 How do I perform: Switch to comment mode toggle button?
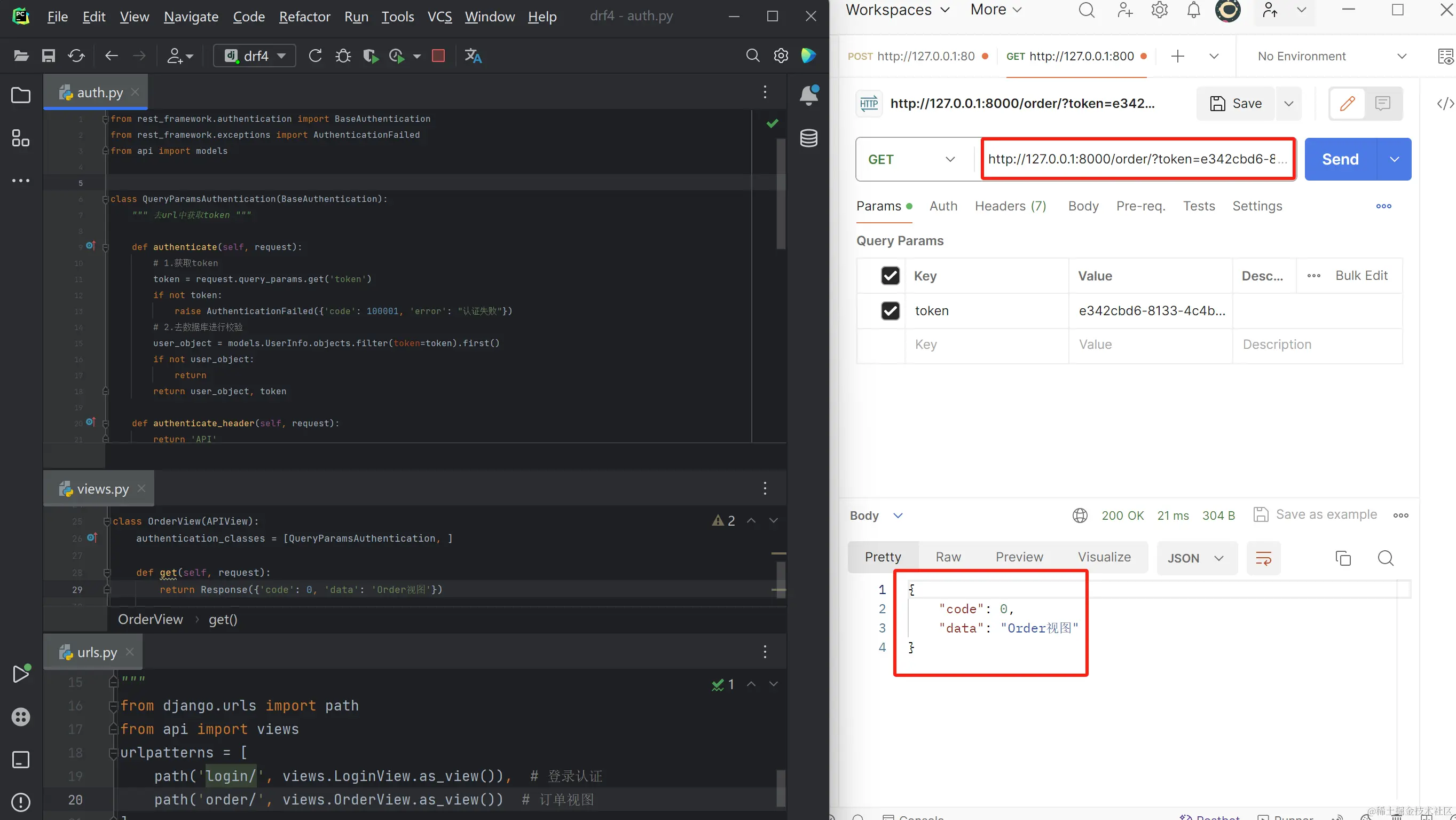[1382, 104]
